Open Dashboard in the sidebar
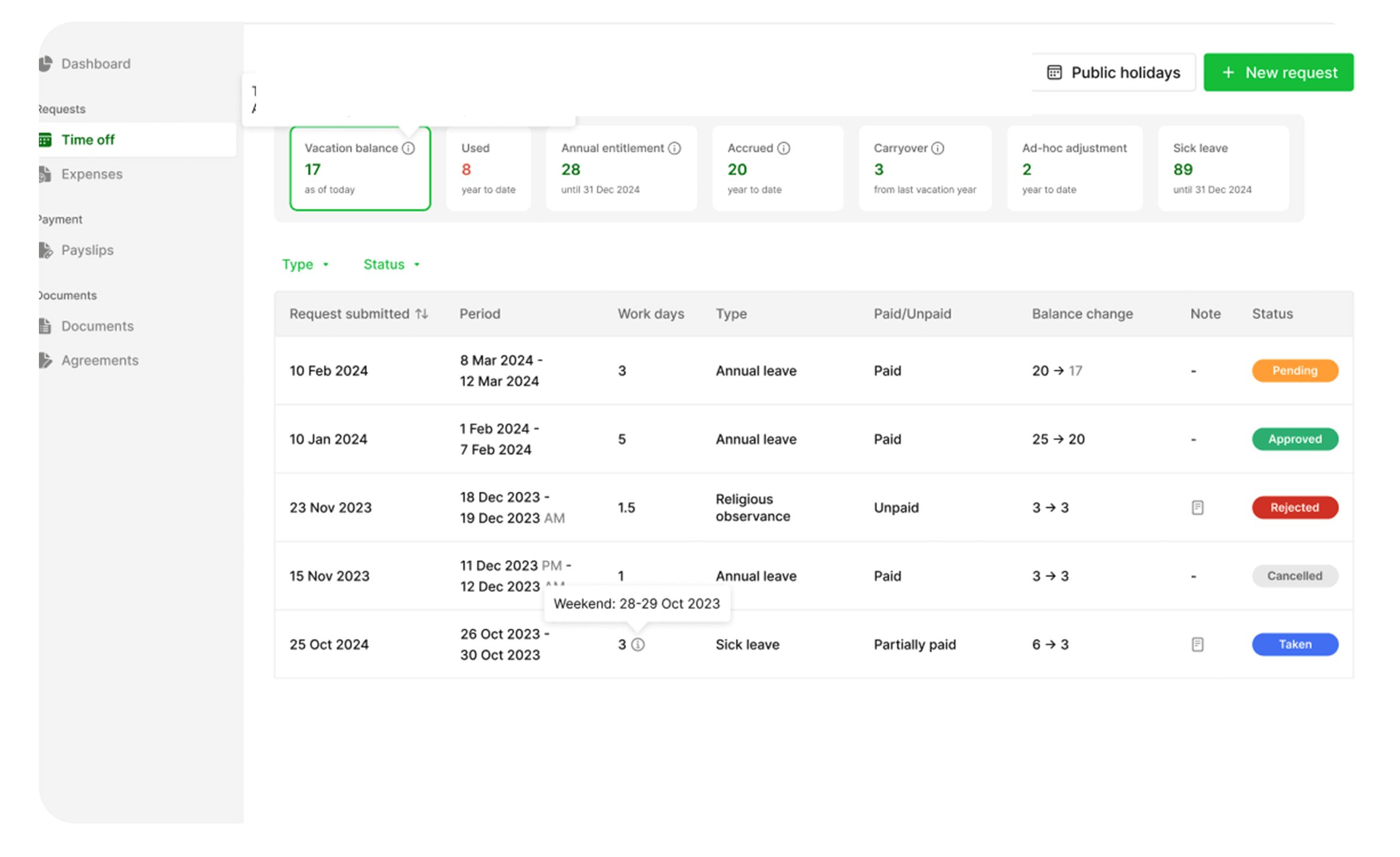 (96, 63)
